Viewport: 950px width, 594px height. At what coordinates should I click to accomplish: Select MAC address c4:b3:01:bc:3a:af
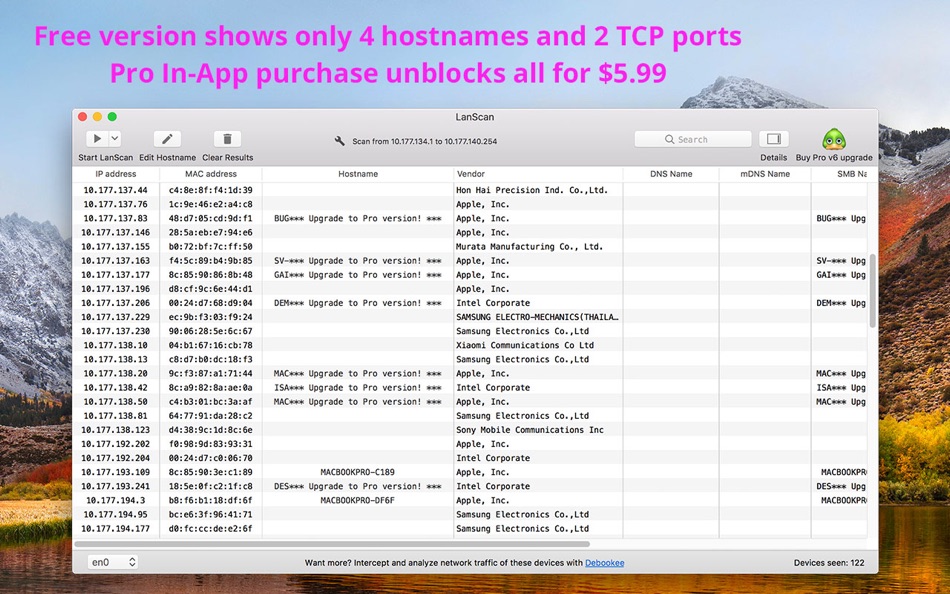211,402
